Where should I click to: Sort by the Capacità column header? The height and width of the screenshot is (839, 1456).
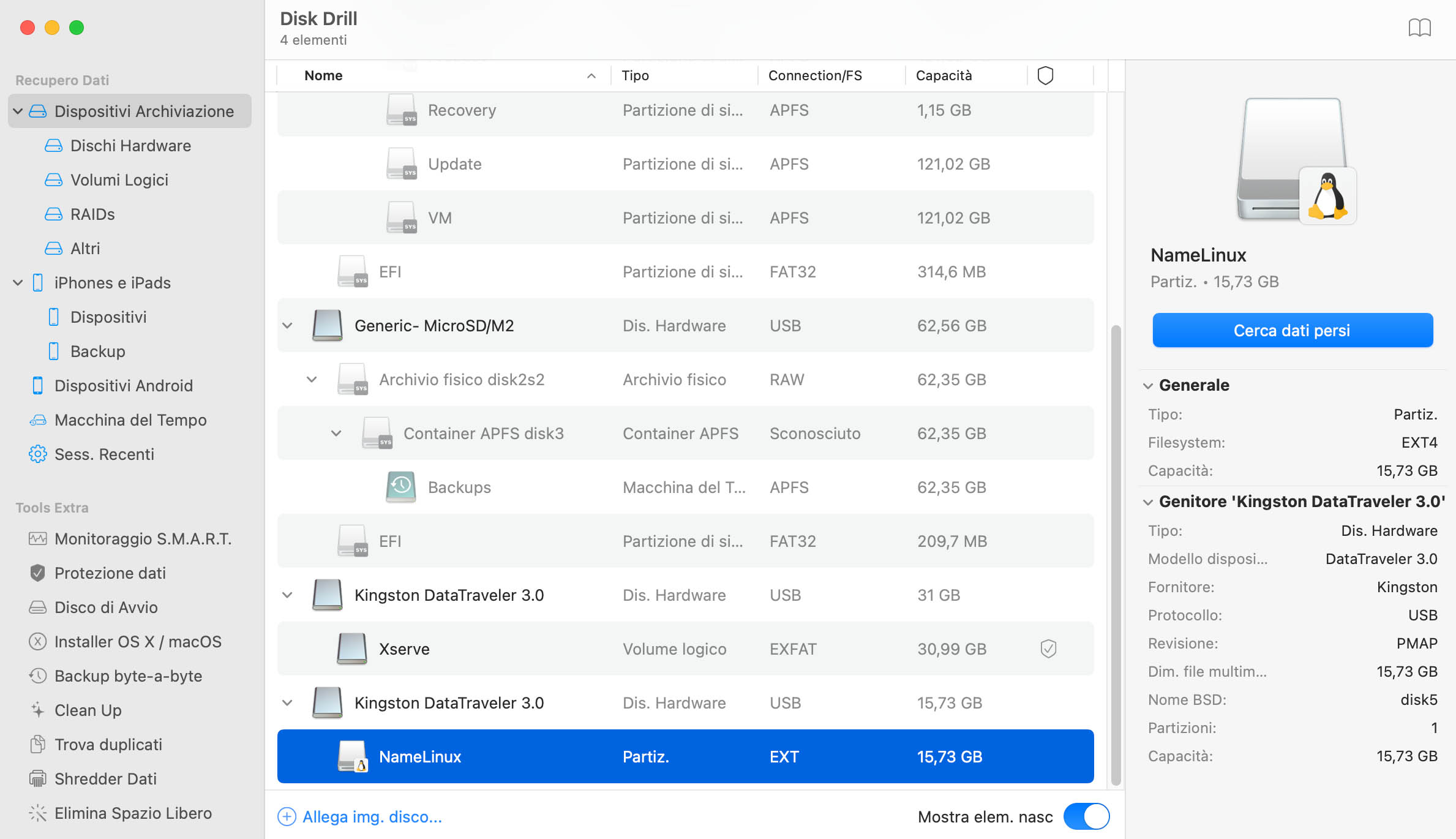(966, 75)
